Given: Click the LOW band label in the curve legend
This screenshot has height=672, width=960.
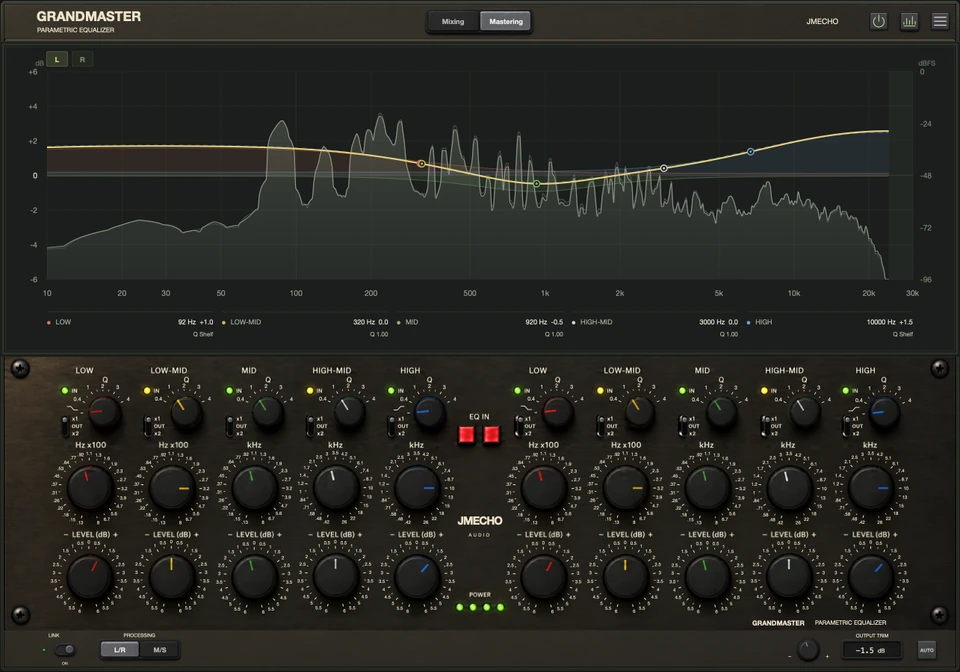Looking at the screenshot, I should (63, 322).
